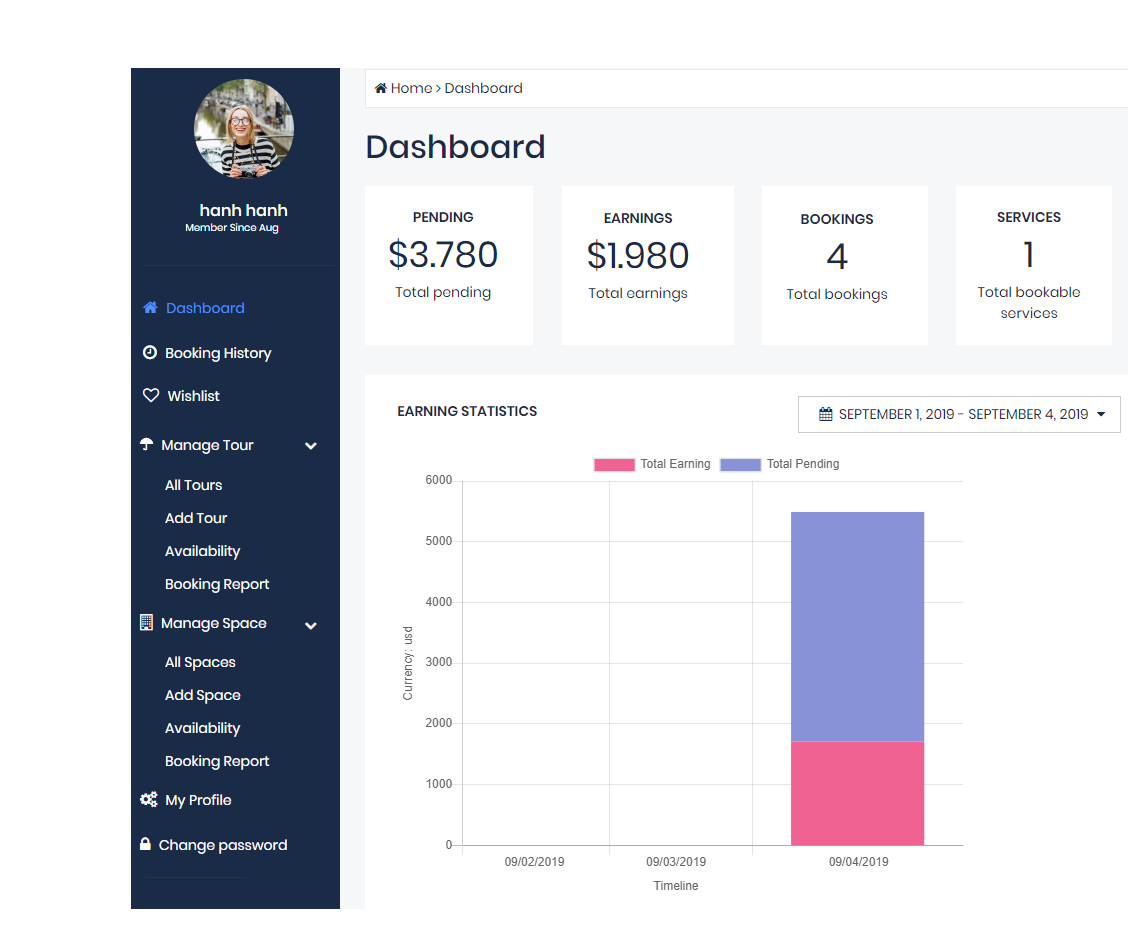This screenshot has width=1128, height=942.
Task: Collapse the Manage Tour chevron
Action: [311, 446]
